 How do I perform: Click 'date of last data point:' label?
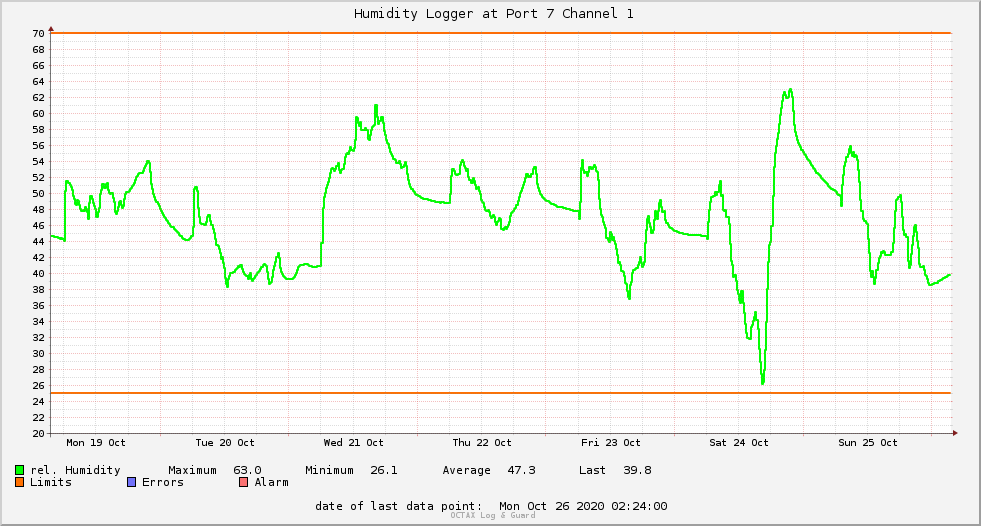[x=399, y=506]
